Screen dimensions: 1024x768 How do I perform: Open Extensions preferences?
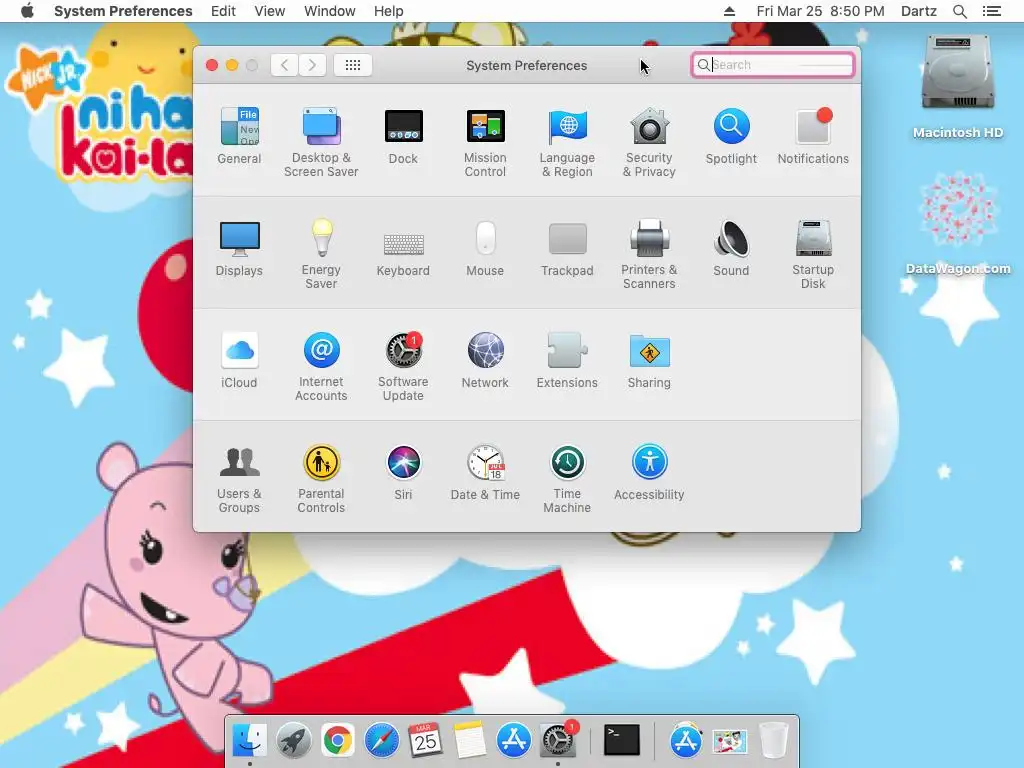click(567, 360)
